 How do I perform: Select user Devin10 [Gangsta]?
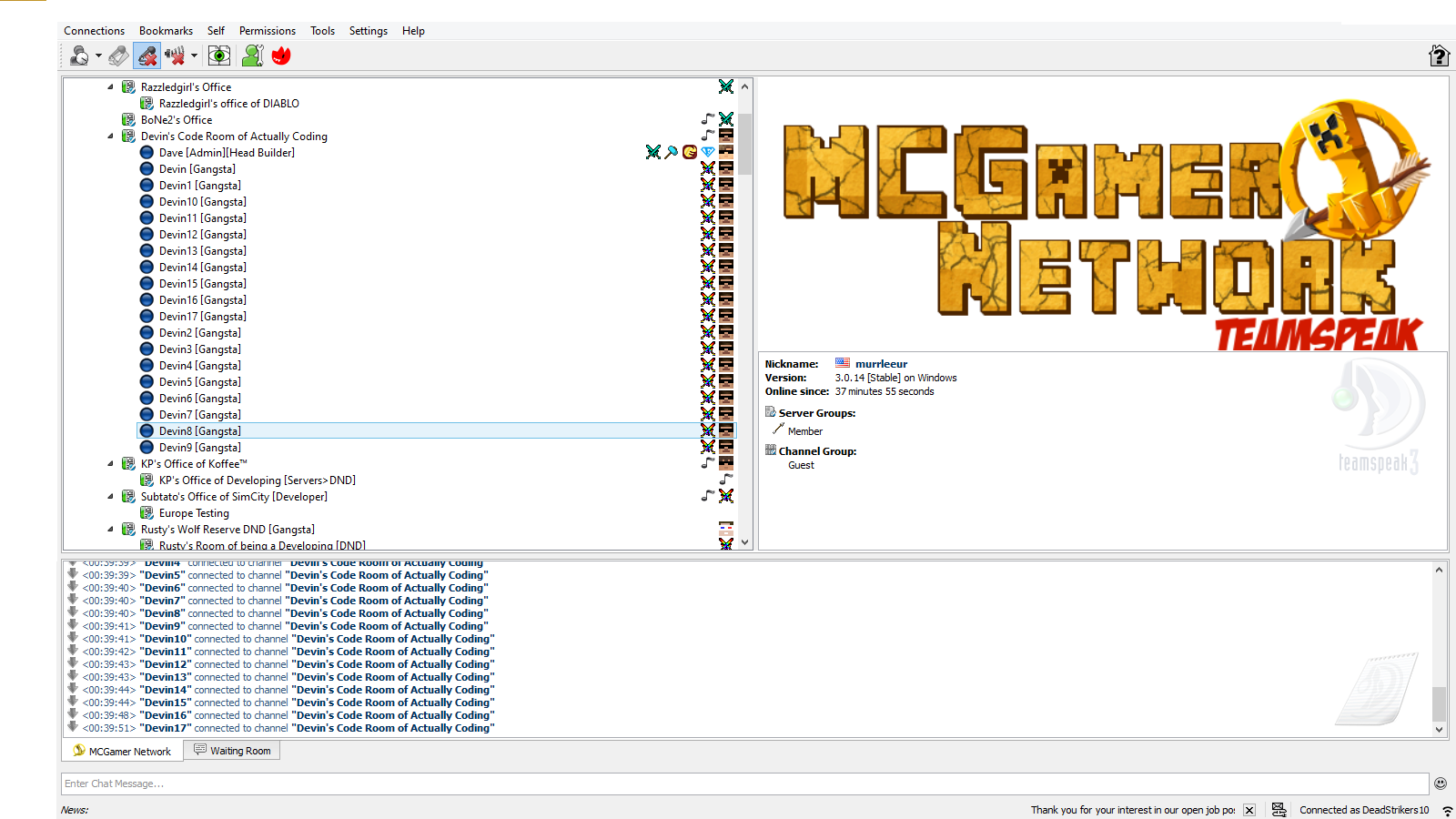[202, 202]
